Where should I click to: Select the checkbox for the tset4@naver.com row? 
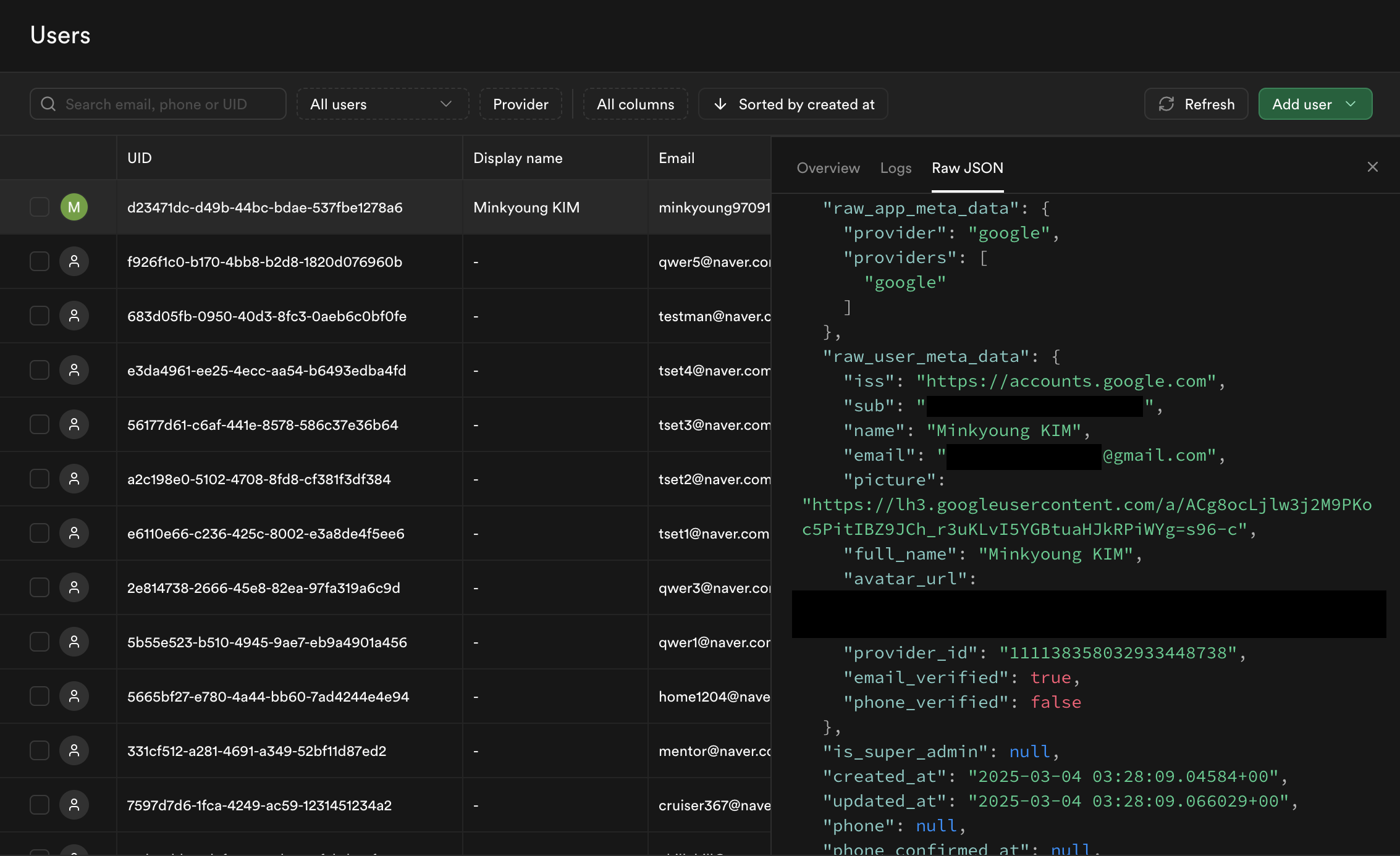tap(40, 370)
